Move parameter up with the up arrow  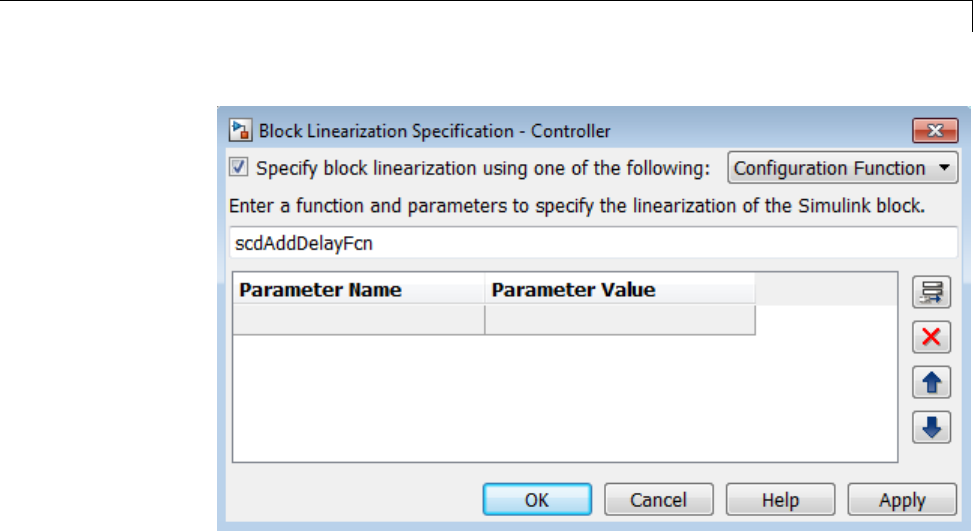[931, 382]
